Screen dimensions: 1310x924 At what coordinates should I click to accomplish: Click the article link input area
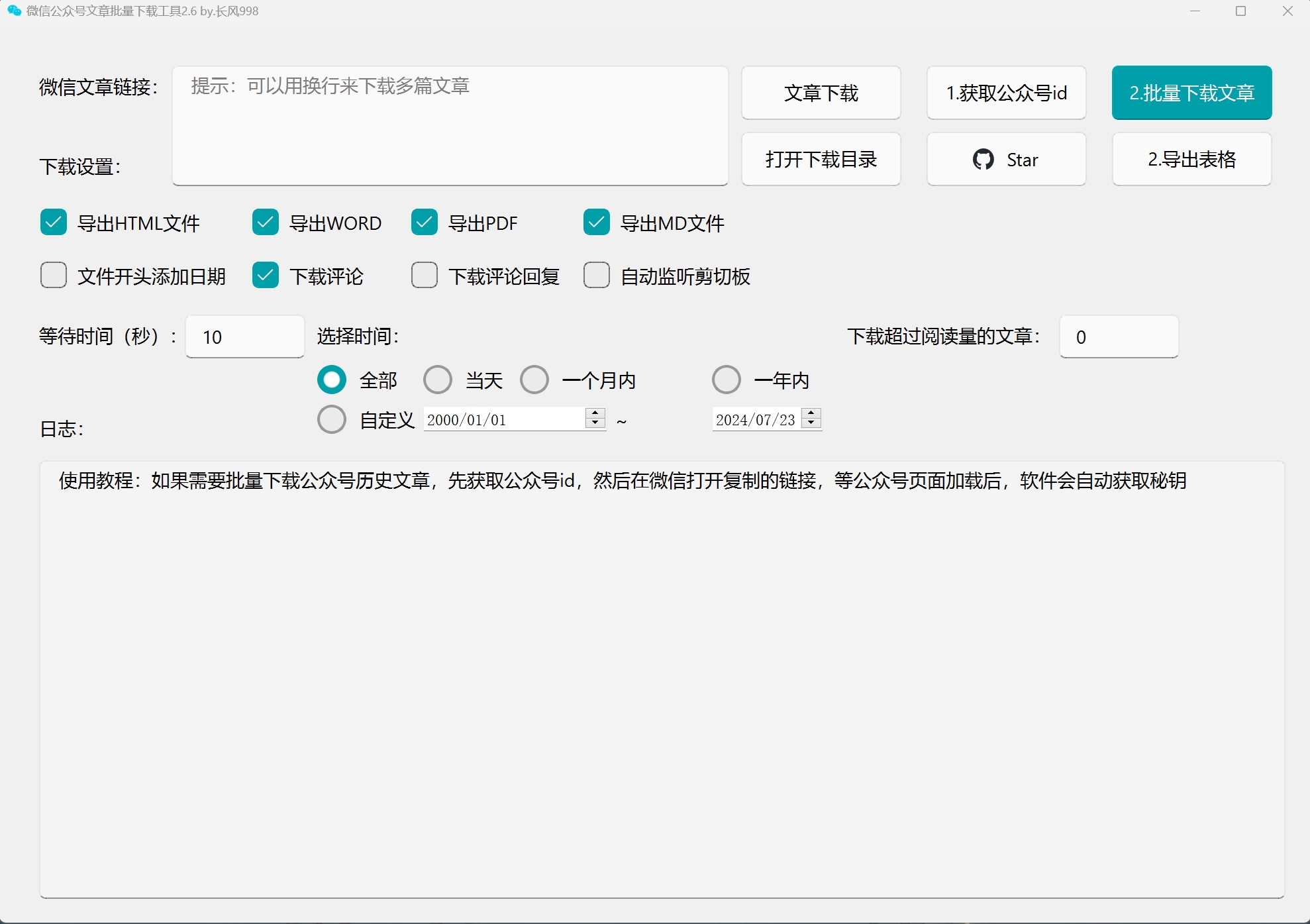pyautogui.click(x=450, y=126)
